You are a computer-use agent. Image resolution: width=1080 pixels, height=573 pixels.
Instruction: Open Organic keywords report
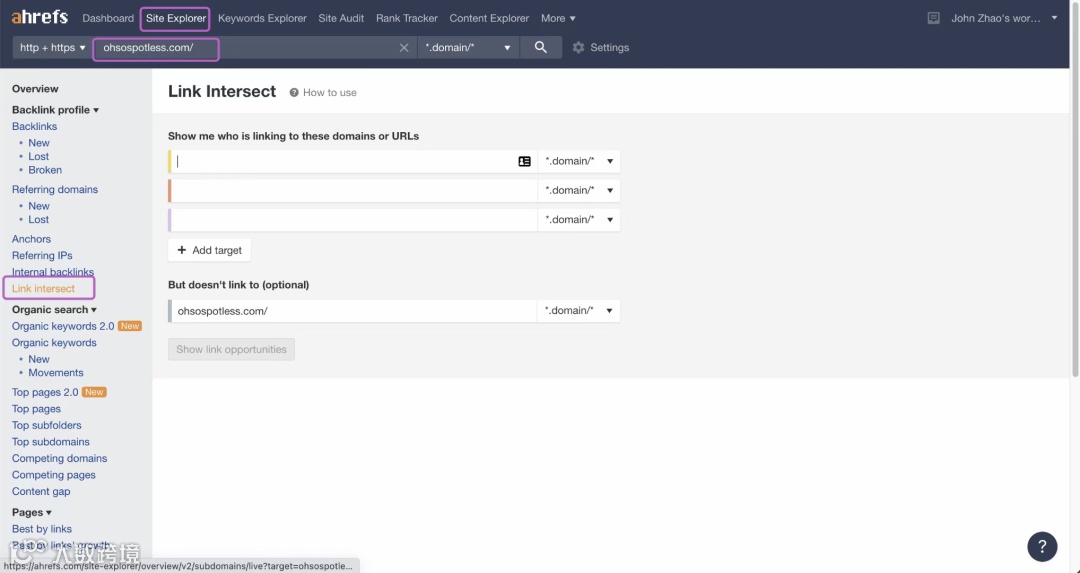(x=54, y=342)
